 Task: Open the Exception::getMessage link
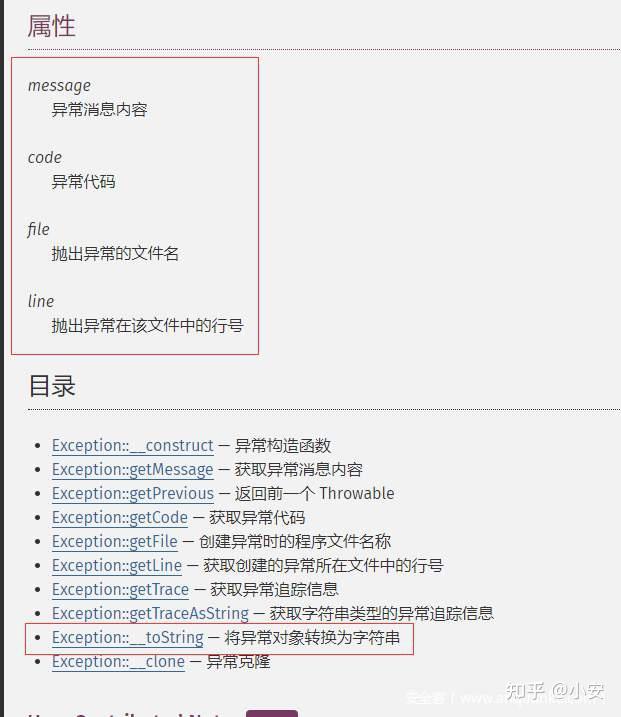(x=133, y=470)
